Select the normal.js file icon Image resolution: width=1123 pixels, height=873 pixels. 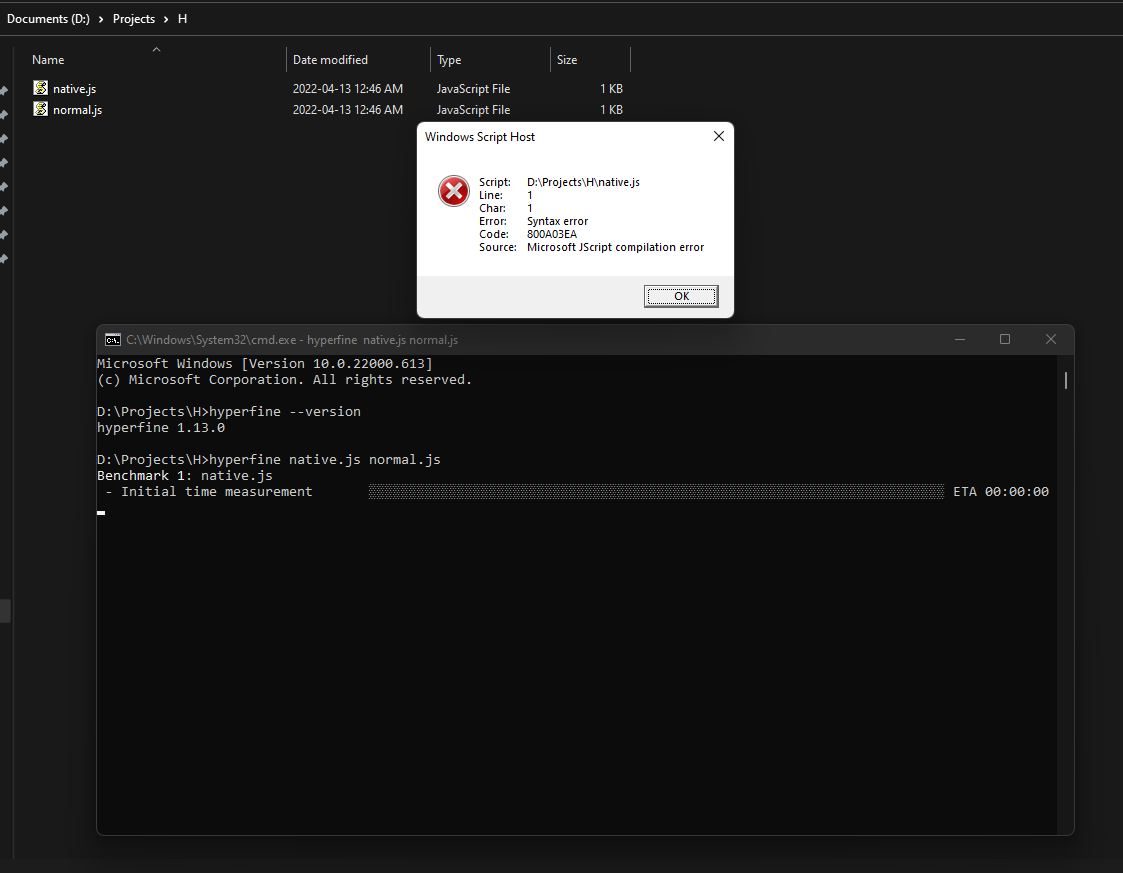(41, 109)
